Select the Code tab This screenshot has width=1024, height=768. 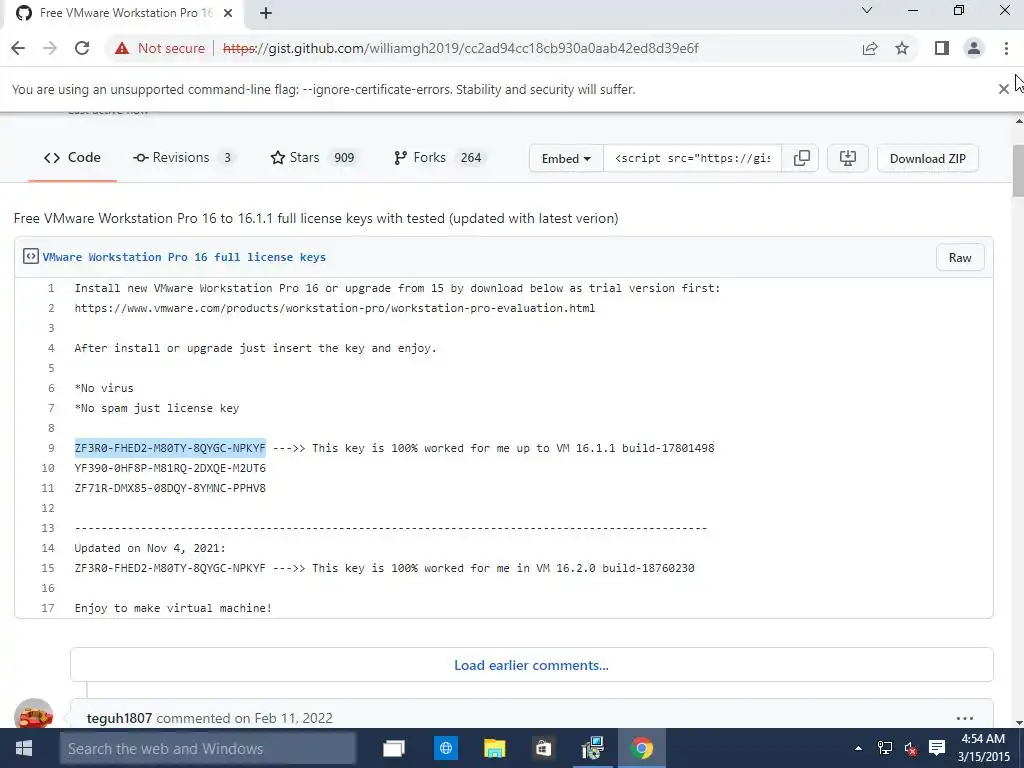click(x=72, y=157)
